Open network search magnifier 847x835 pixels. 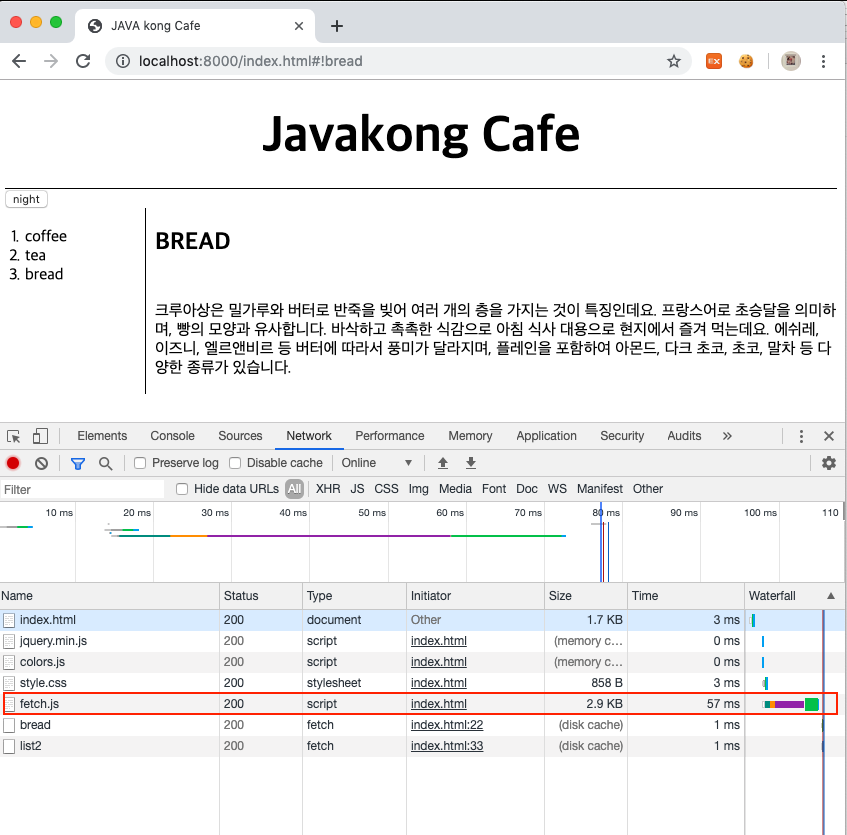106,463
